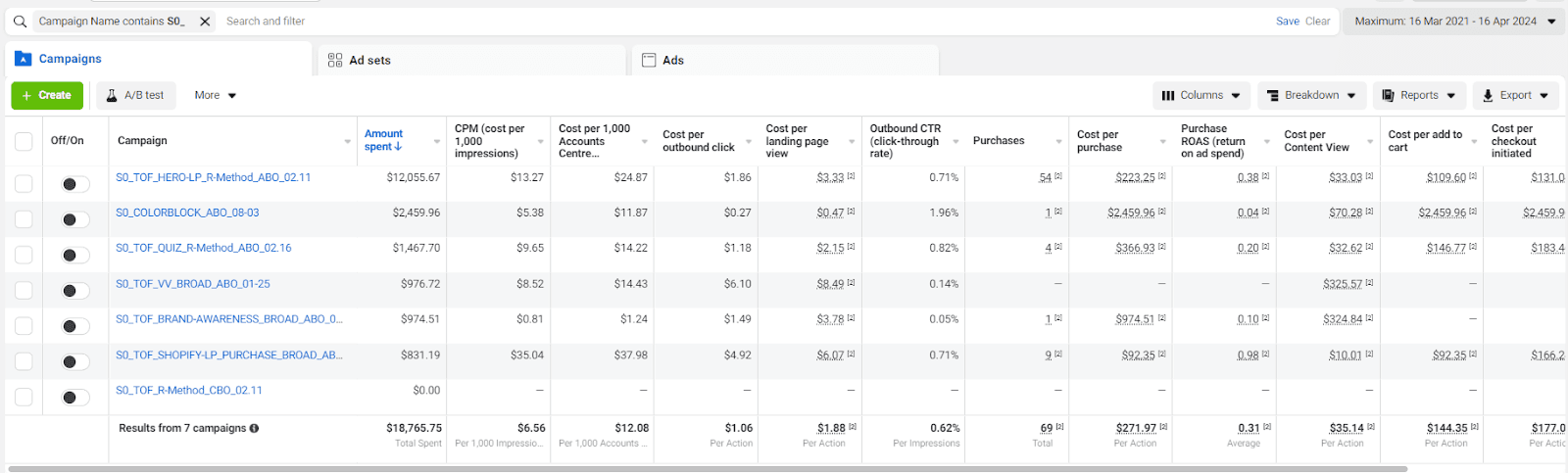Open the More menu

[216, 96]
